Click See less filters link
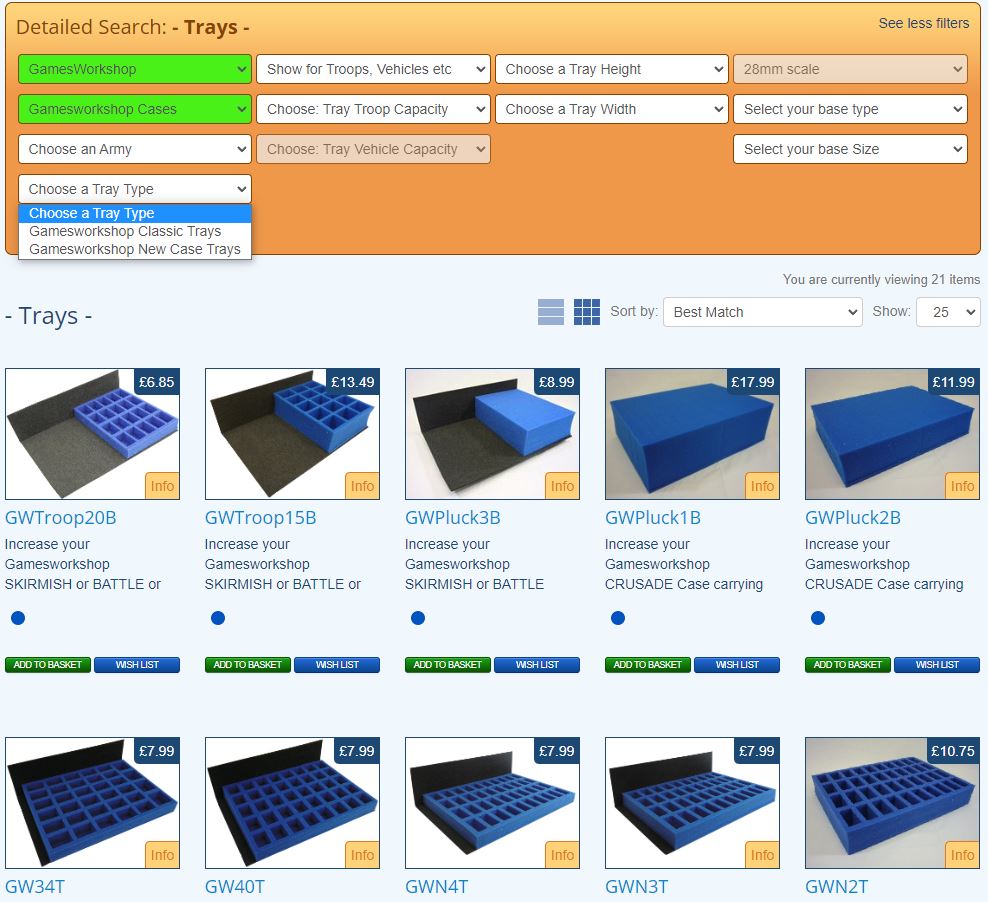 [923, 23]
